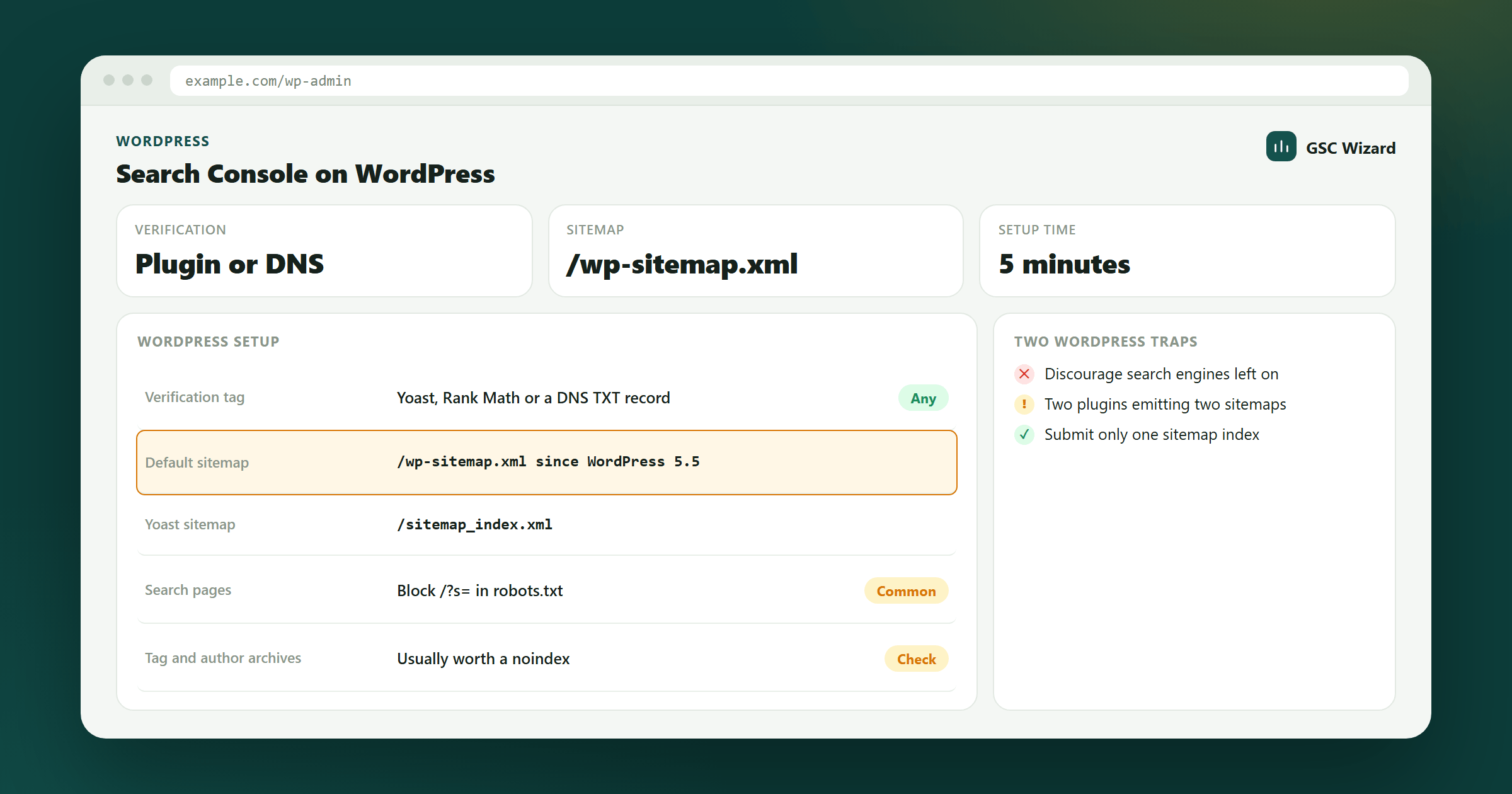This screenshot has width=1512, height=794.
Task: Open the Verification Plugin or DNS card
Action: pos(324,251)
